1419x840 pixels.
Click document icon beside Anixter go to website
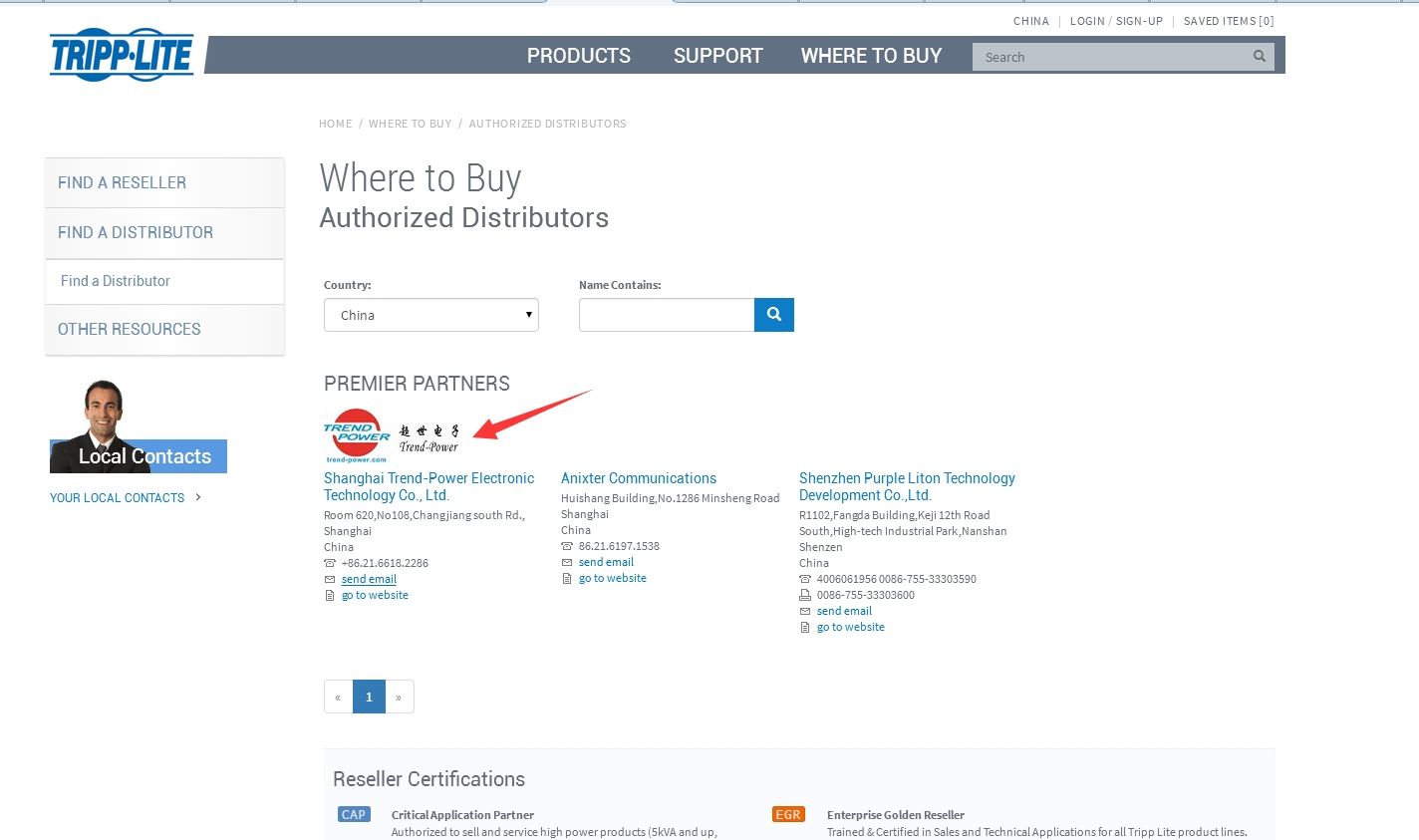[x=567, y=579]
